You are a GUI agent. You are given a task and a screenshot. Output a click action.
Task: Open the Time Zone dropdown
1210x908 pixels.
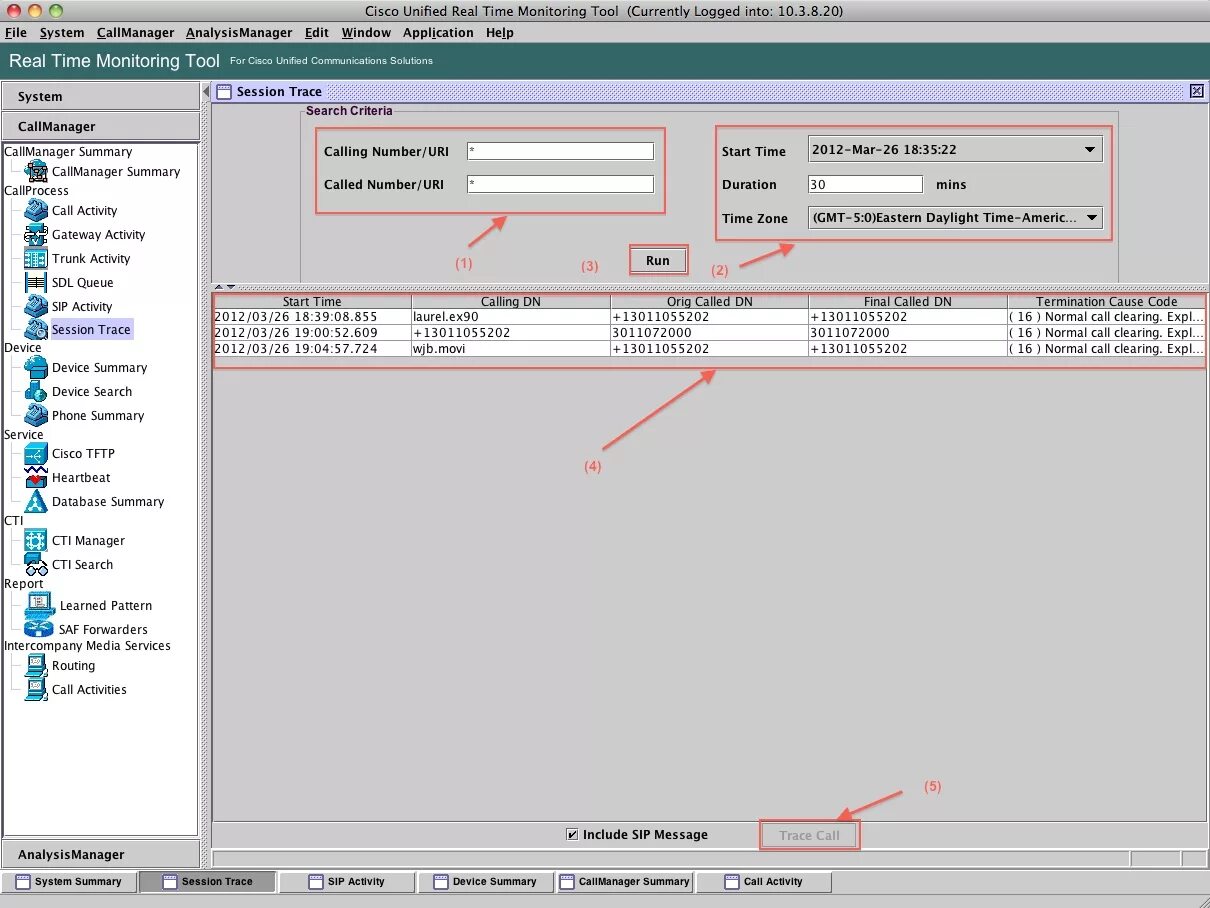pos(1090,217)
